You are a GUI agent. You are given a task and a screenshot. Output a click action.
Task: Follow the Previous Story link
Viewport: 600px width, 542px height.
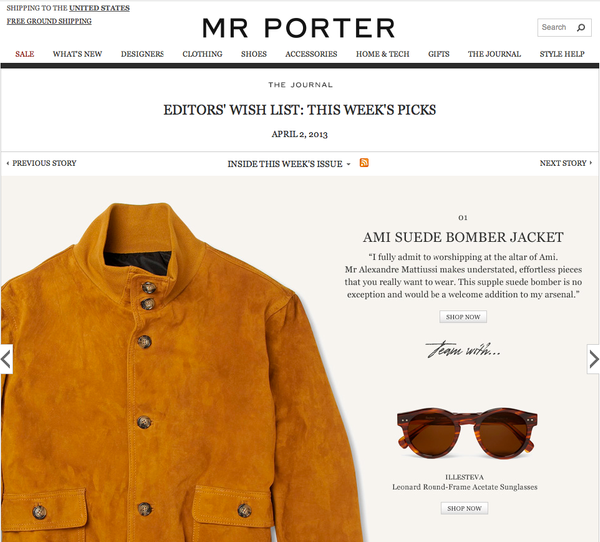point(41,163)
